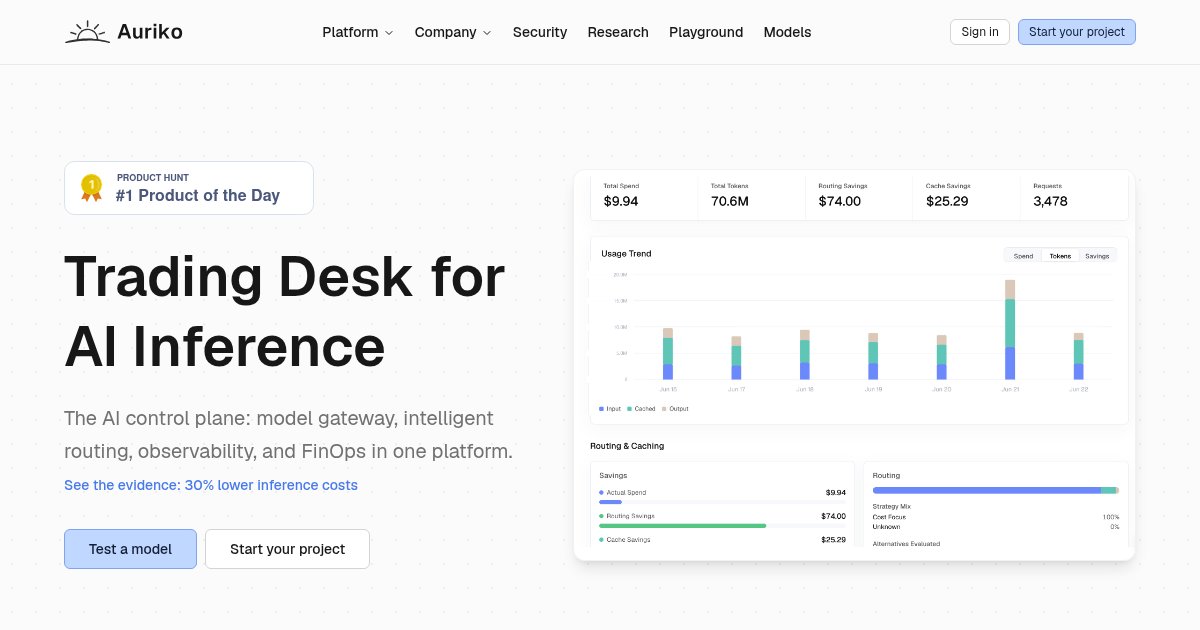Click the Auriko brand name
The width and height of the screenshot is (1200, 630).
pyautogui.click(x=151, y=32)
